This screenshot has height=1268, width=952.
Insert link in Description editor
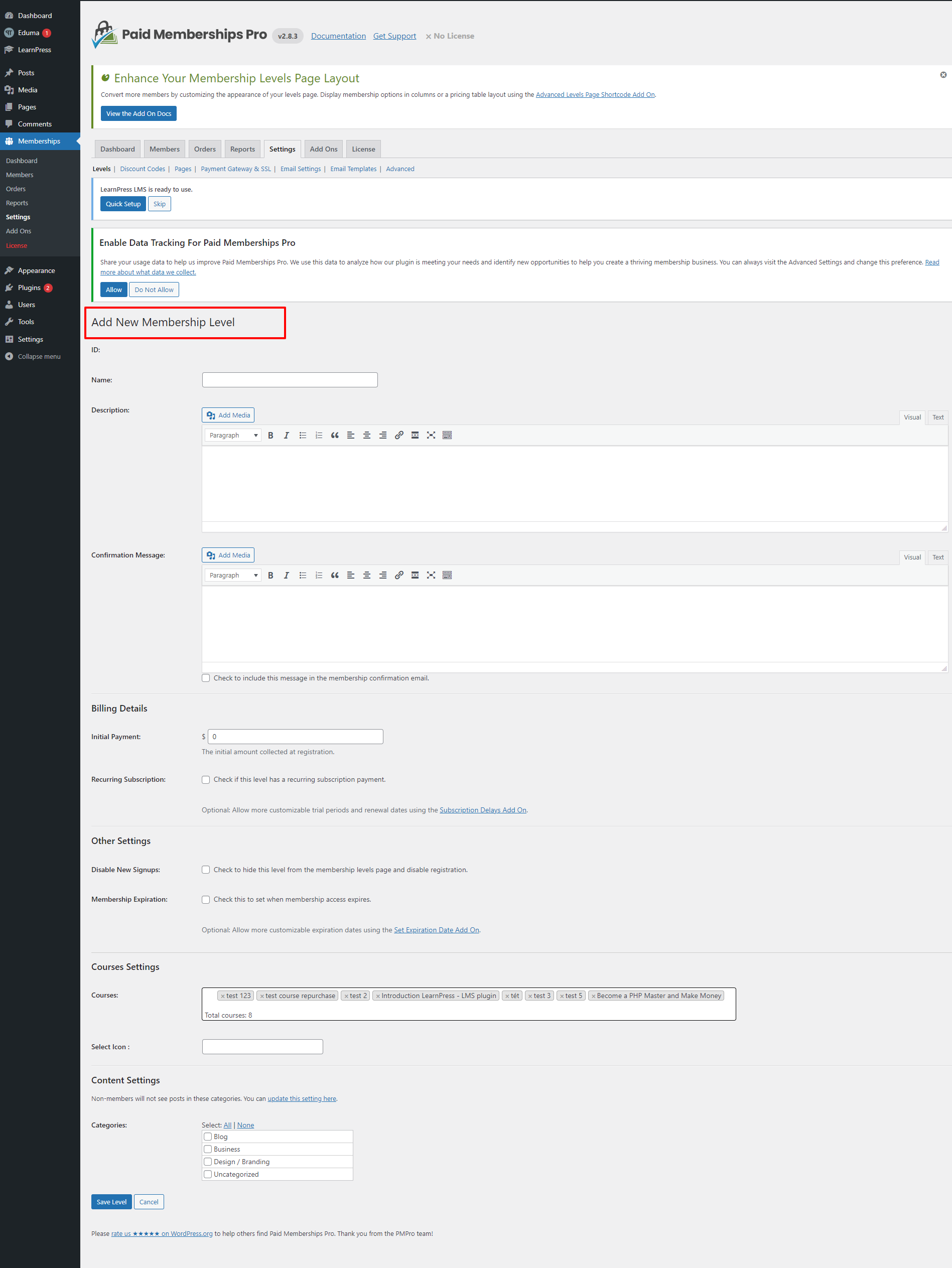[399, 435]
